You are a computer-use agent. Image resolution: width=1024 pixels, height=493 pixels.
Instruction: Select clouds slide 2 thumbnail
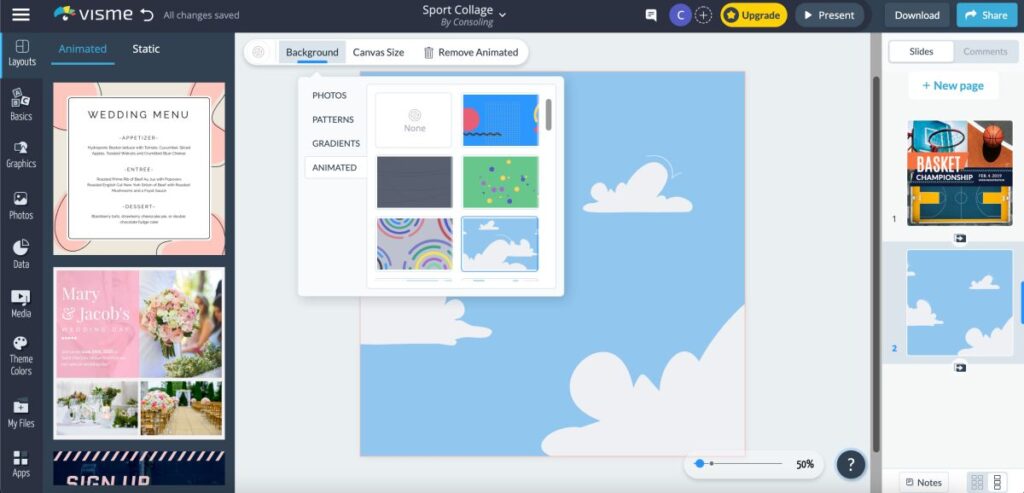960,303
